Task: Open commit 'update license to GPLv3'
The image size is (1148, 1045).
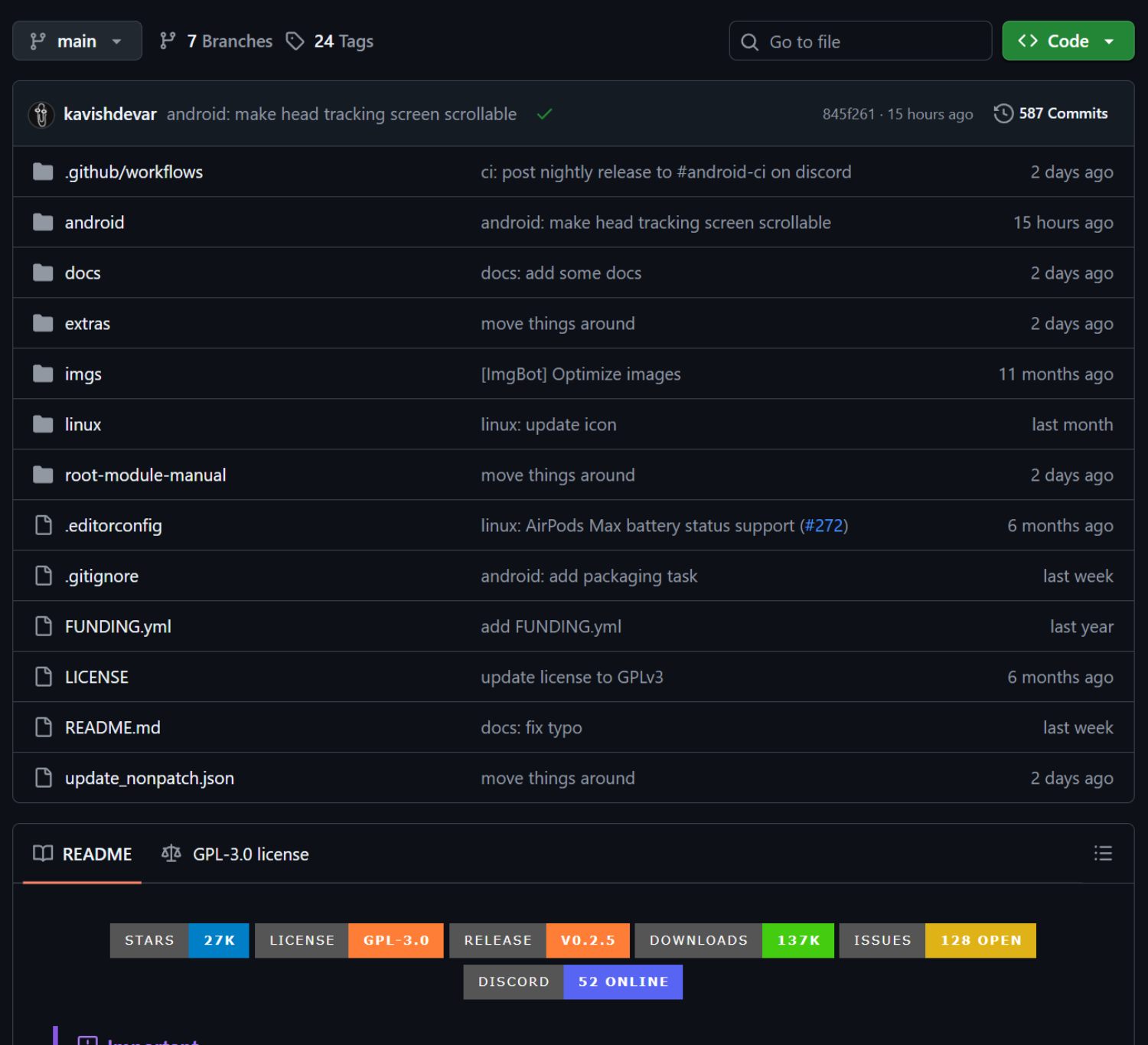Action: (572, 678)
